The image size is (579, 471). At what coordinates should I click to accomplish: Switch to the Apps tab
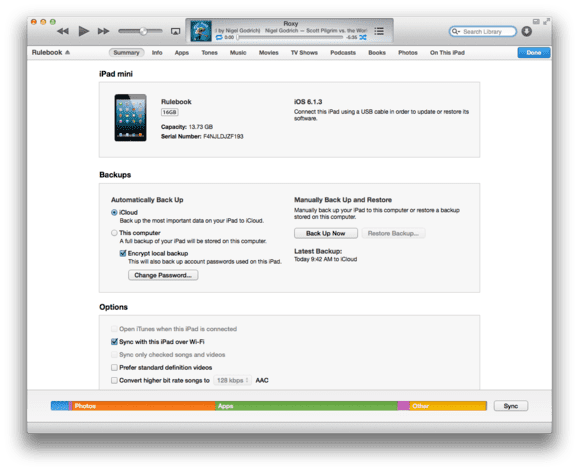182,52
